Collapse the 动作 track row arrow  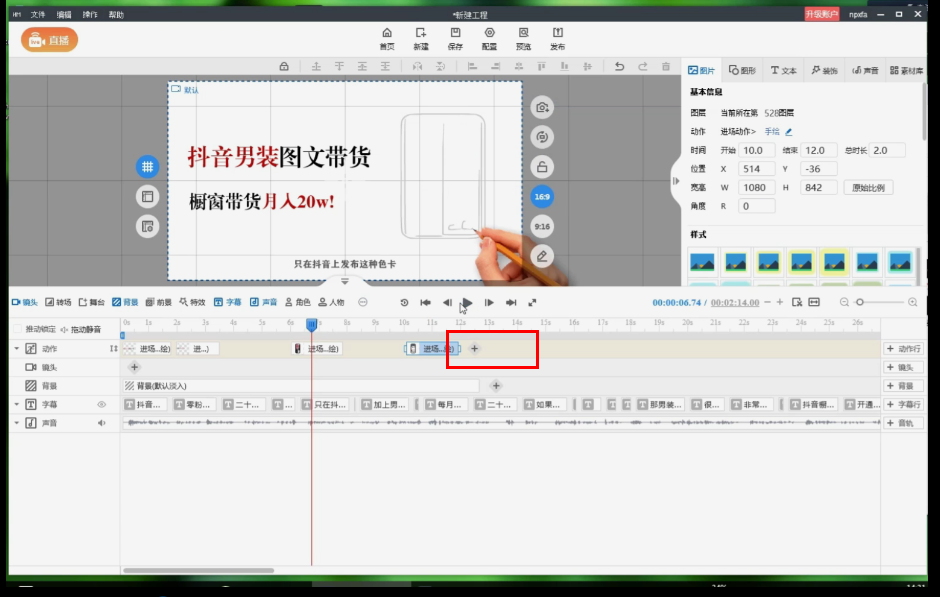[x=16, y=348]
